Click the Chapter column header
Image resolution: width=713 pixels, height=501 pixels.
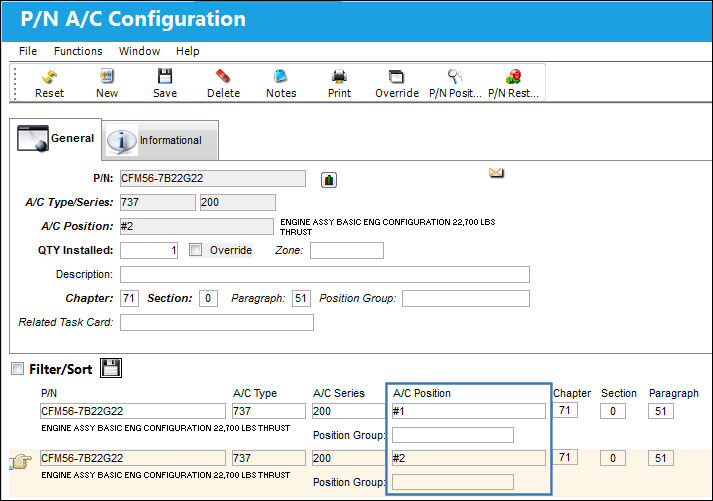pos(572,393)
